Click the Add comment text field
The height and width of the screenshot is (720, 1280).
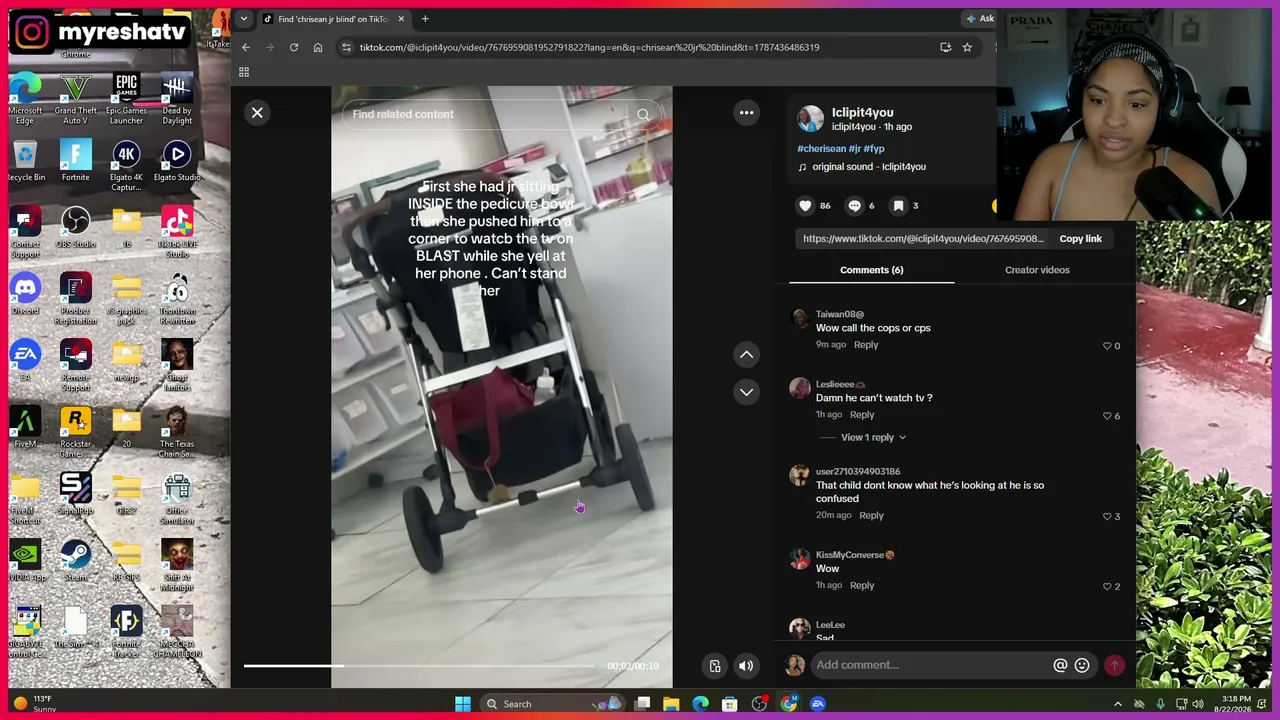coord(930,665)
